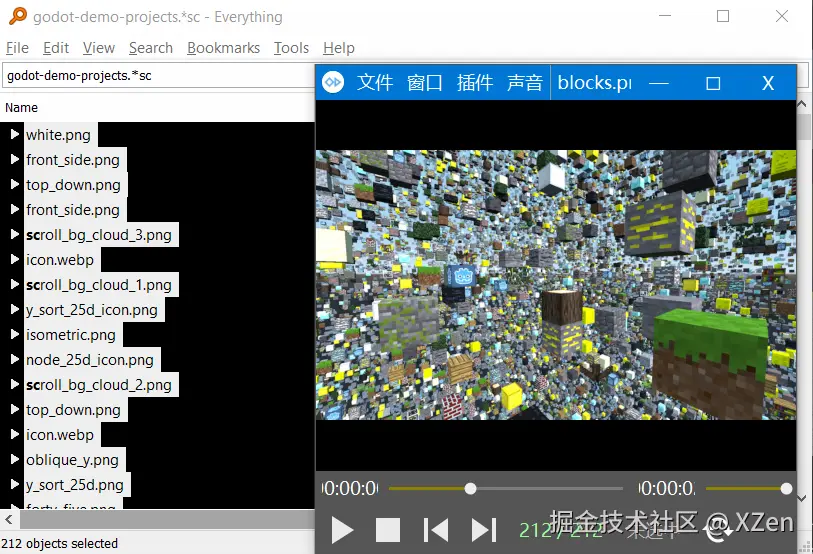The width and height of the screenshot is (813, 554).
Task: Select the y_sort_25d.png file name
Action: [x=75, y=484]
